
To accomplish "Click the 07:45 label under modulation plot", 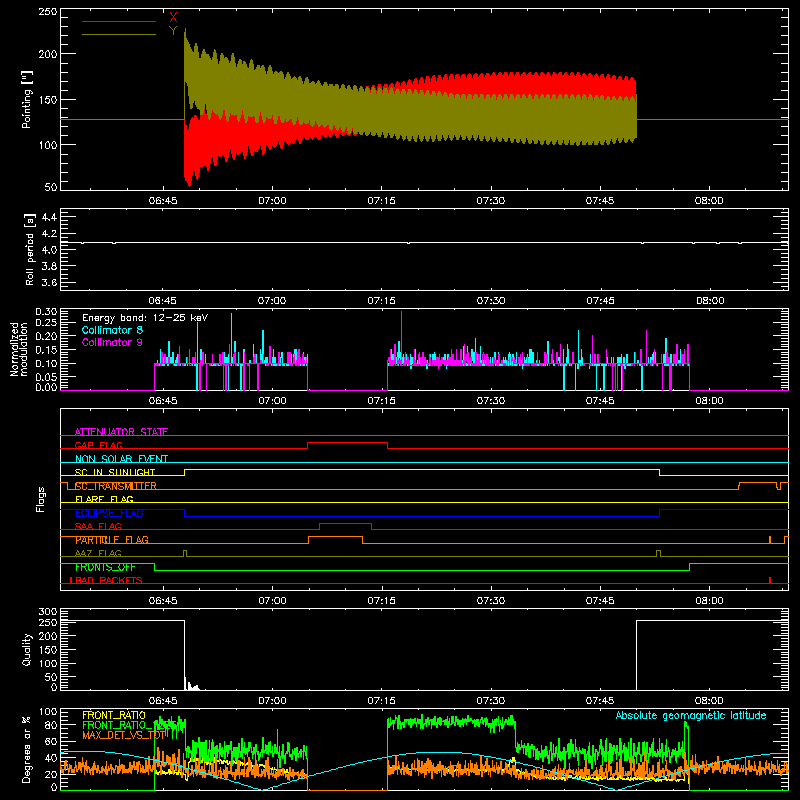I will coord(599,401).
